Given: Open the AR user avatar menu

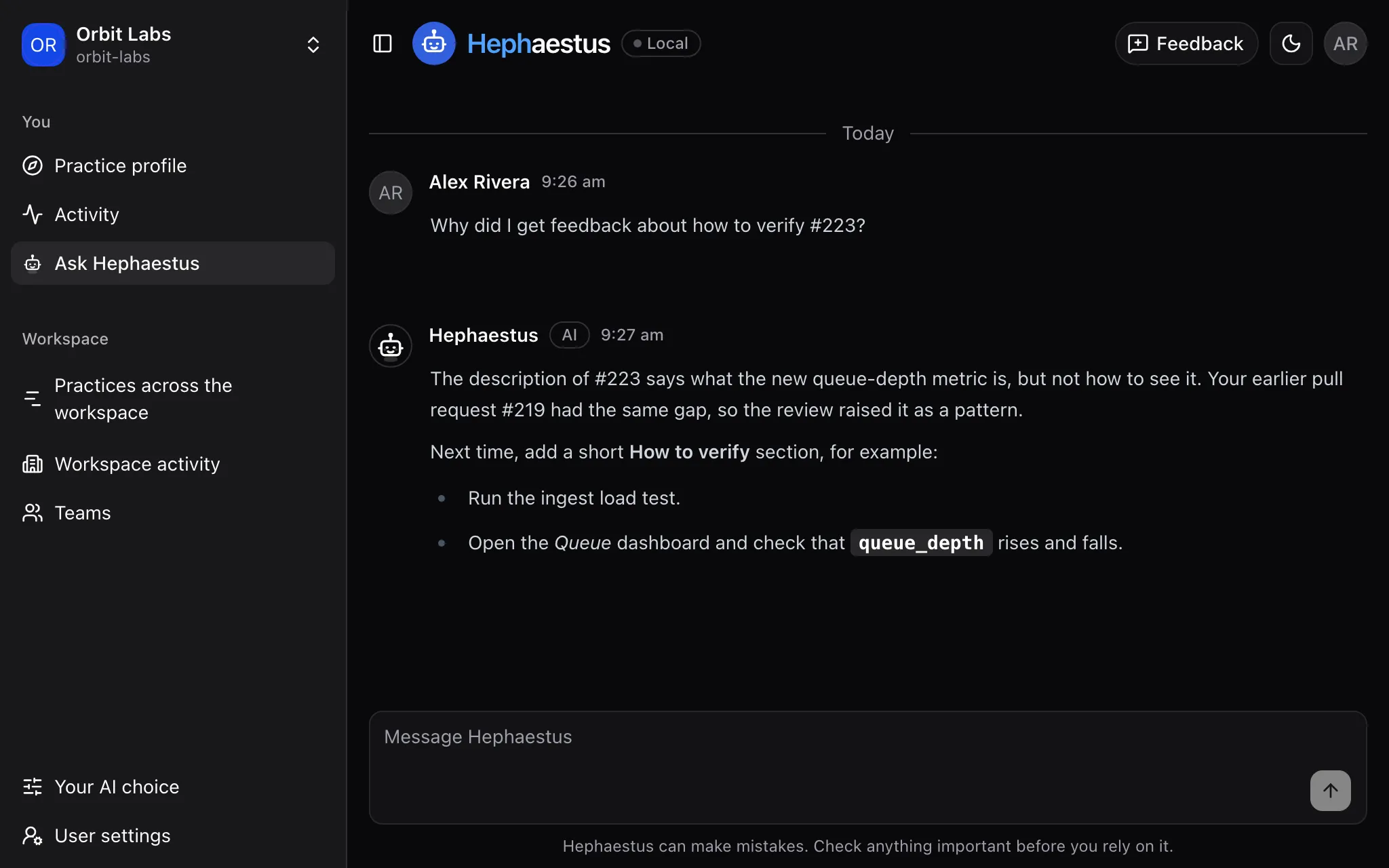Looking at the screenshot, I should [x=1345, y=43].
